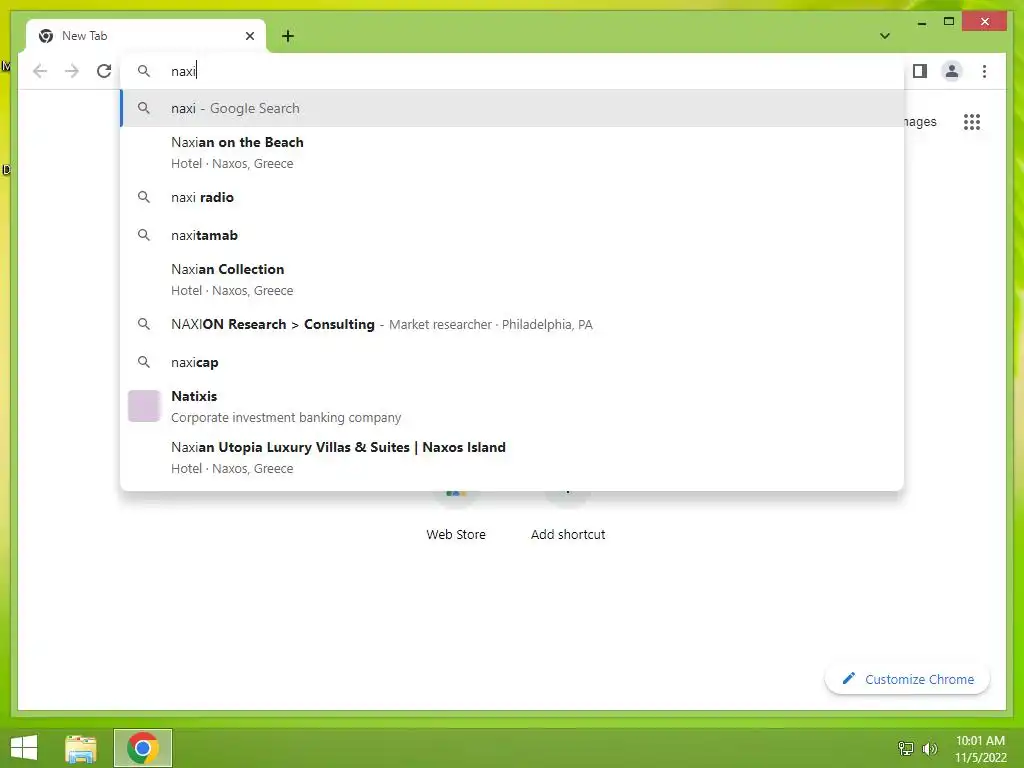The width and height of the screenshot is (1024, 768).
Task: Pick the naxitamab suggestion
Action: 513,235
